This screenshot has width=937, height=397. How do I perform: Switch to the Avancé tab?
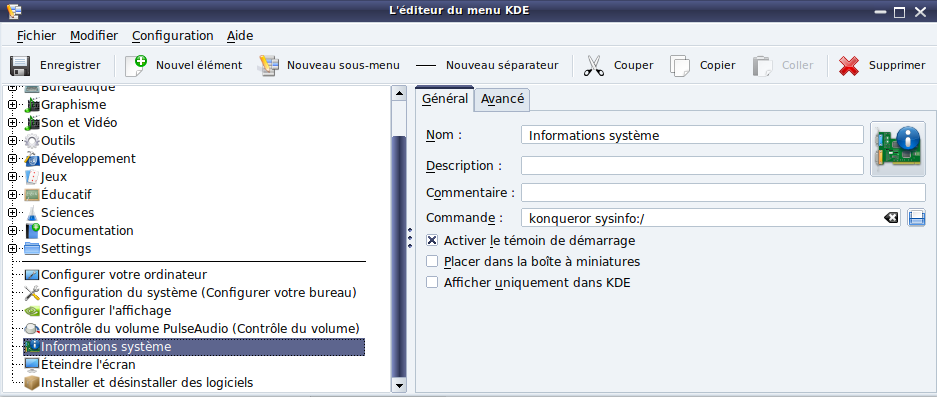pyautogui.click(x=502, y=99)
